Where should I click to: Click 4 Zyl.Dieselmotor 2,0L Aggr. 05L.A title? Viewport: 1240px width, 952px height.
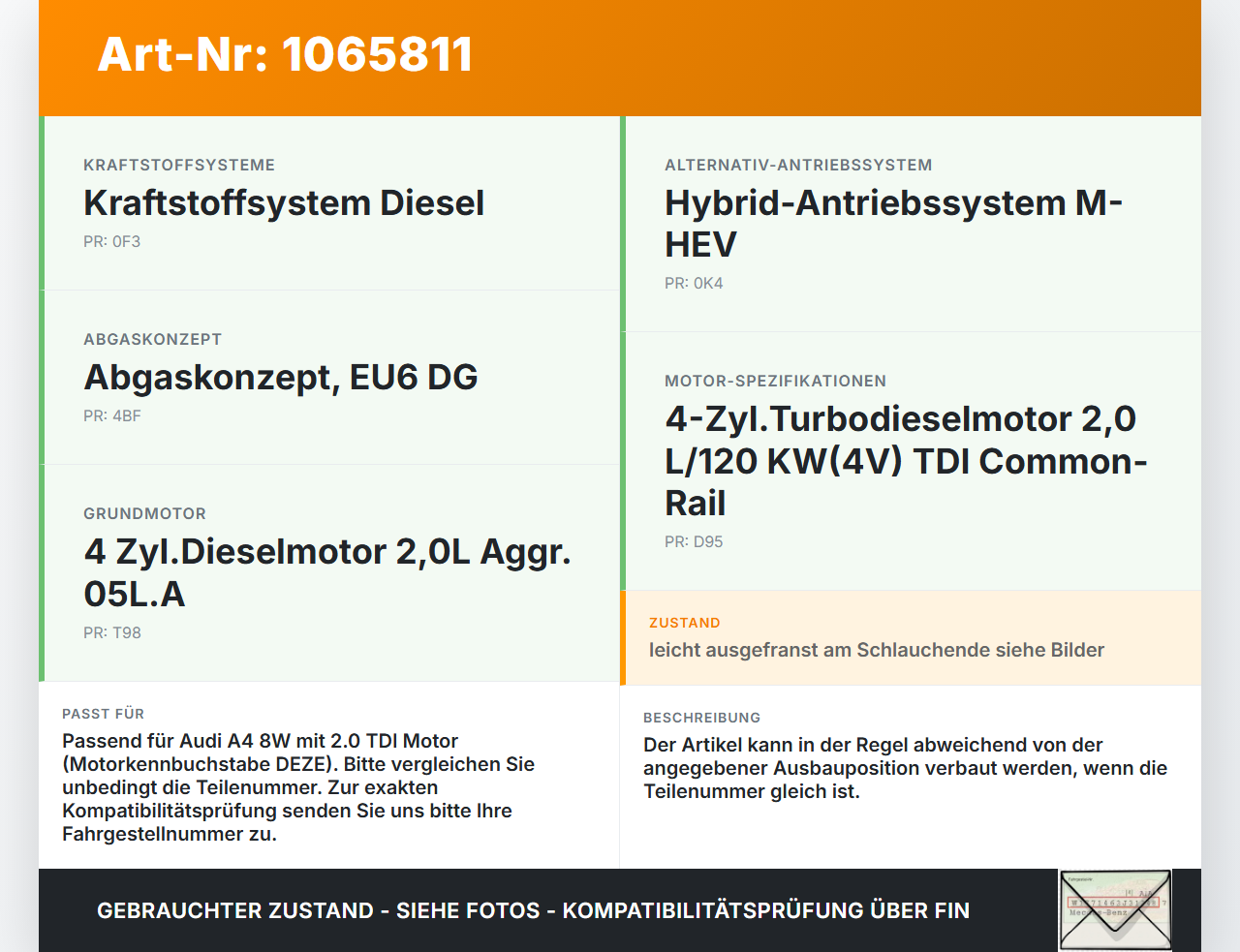tap(327, 572)
